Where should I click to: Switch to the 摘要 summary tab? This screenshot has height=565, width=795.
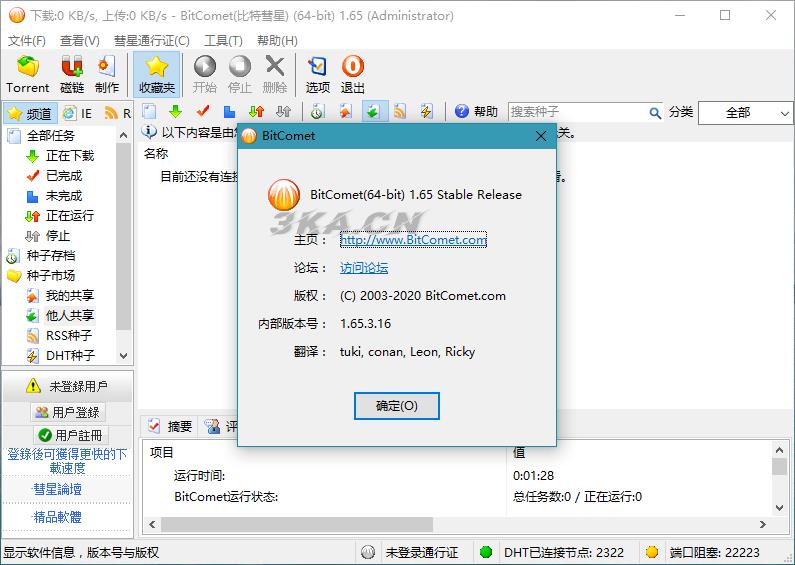172,426
